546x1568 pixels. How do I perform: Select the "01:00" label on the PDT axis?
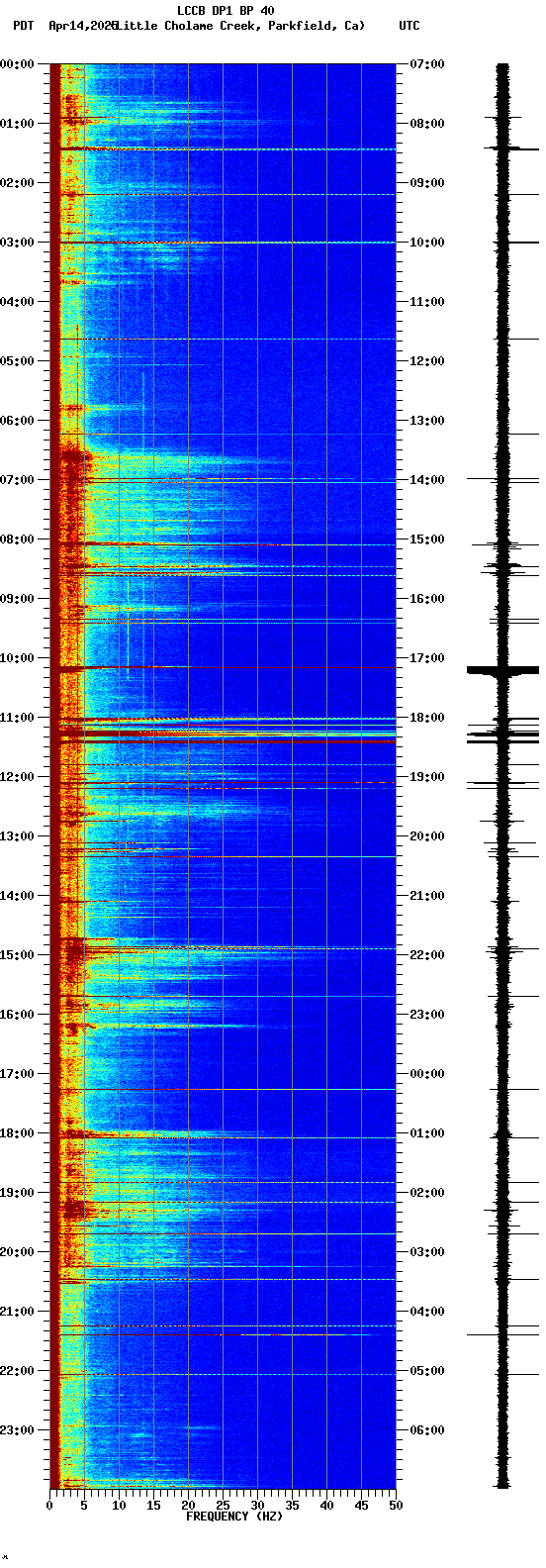pyautogui.click(x=17, y=124)
